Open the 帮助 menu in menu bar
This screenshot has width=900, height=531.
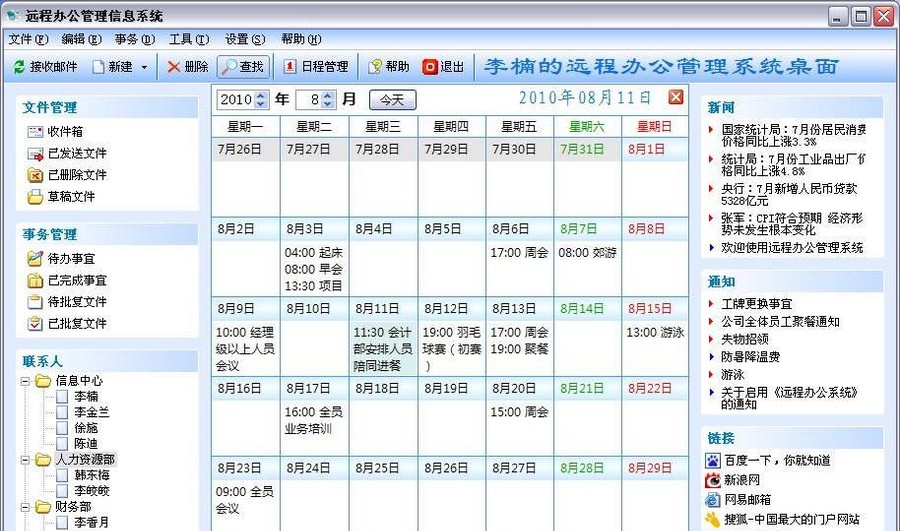pyautogui.click(x=301, y=39)
